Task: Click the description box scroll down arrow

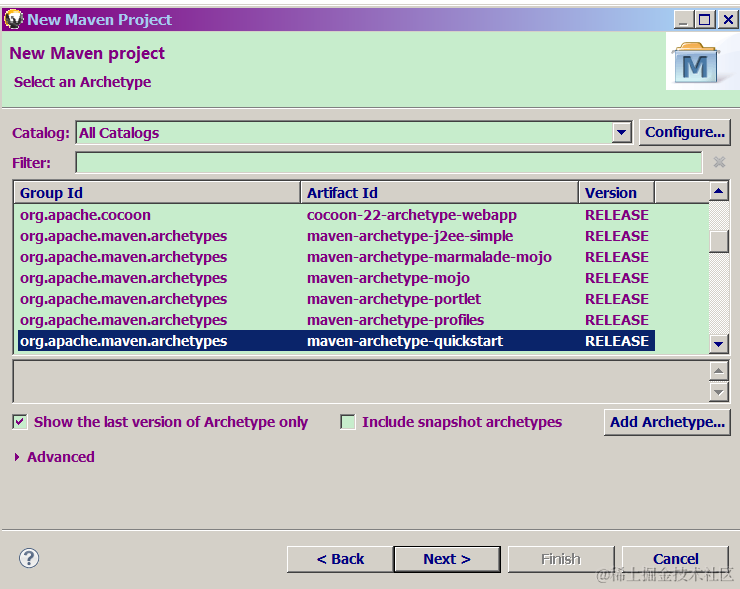Action: tap(719, 392)
